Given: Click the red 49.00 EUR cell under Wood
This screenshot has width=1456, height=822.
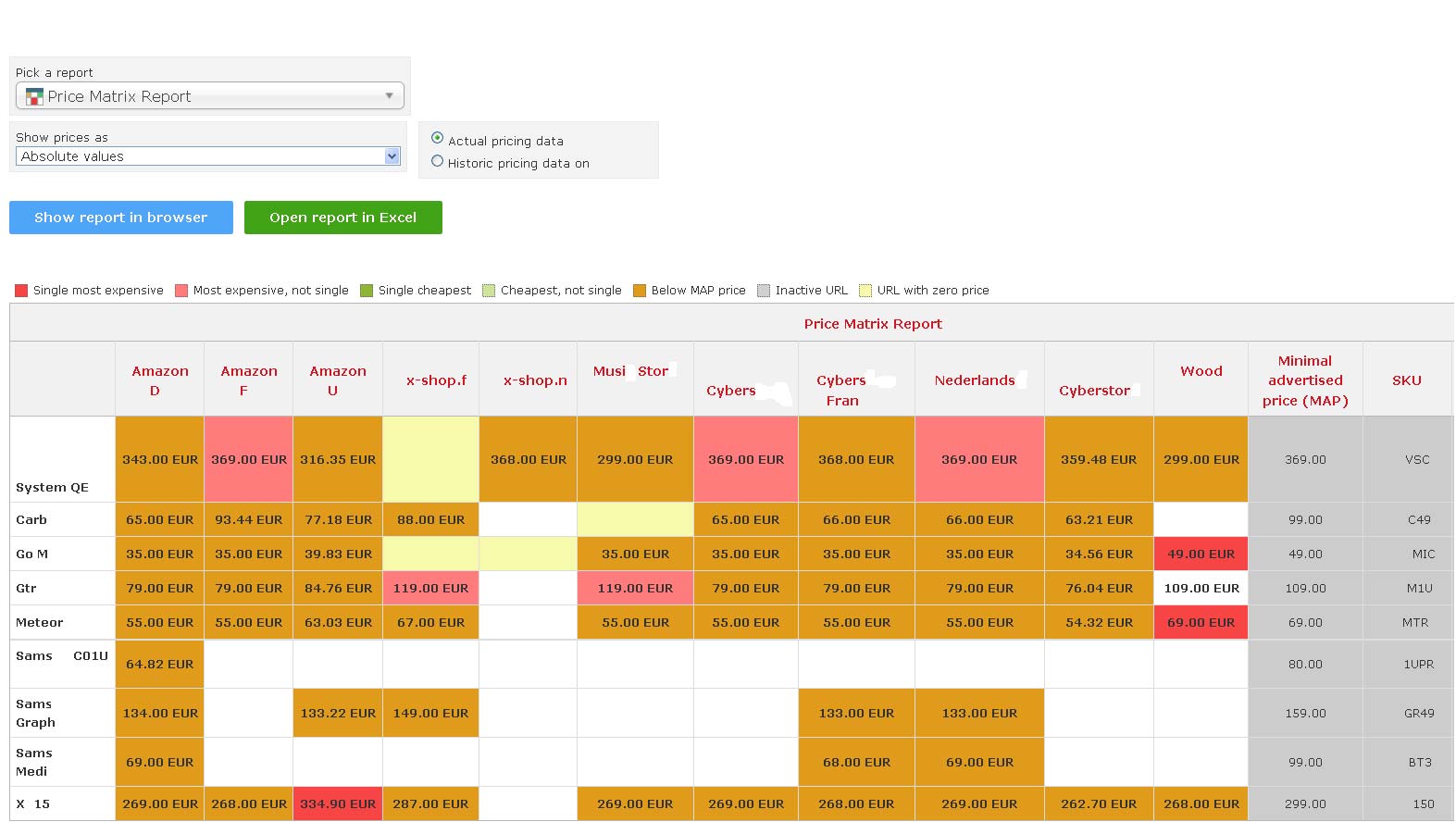Looking at the screenshot, I should (1201, 554).
